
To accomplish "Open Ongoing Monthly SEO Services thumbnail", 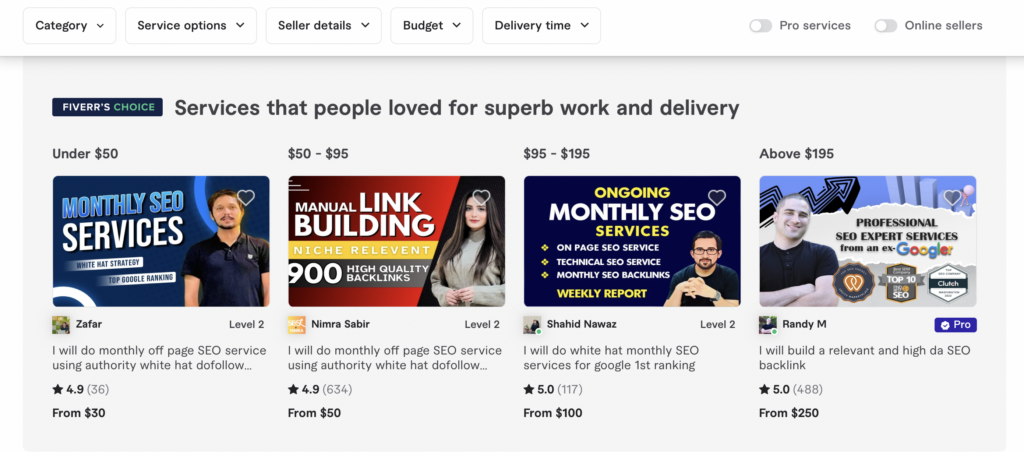I will click(632, 241).
